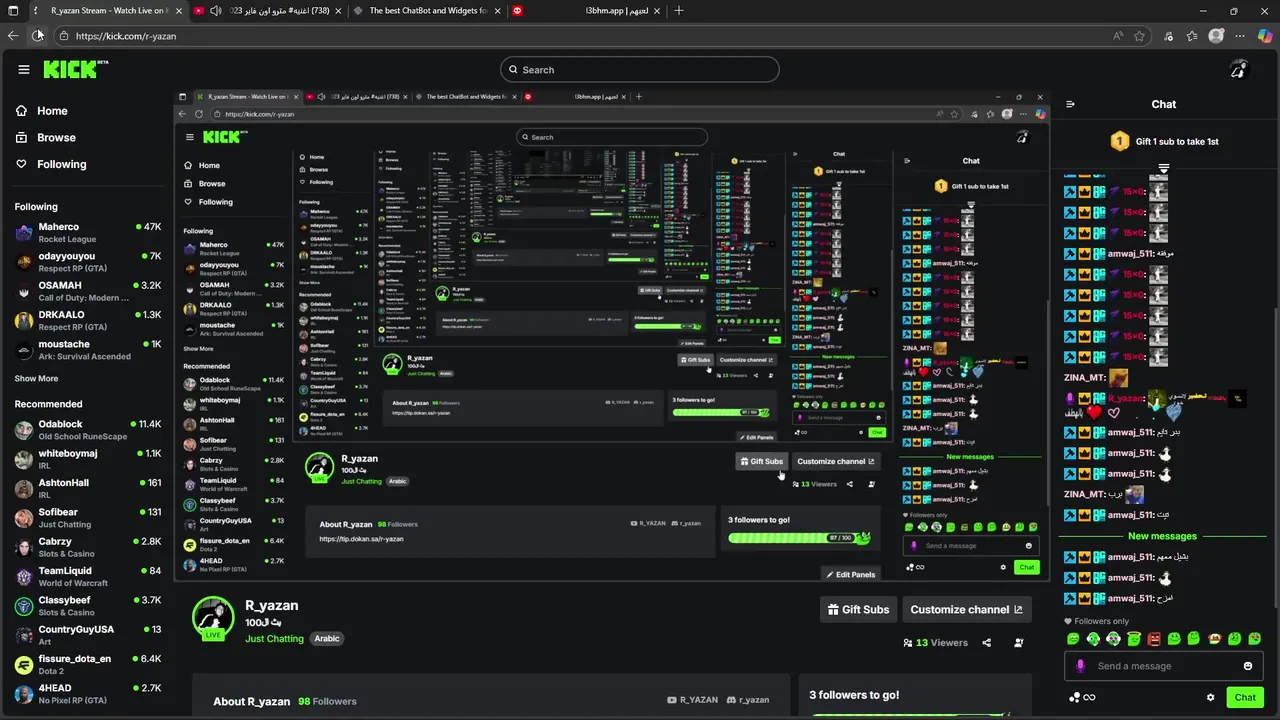The image size is (1280, 720).
Task: Open the hamburger menu beside Kick logo
Action: tap(24, 69)
